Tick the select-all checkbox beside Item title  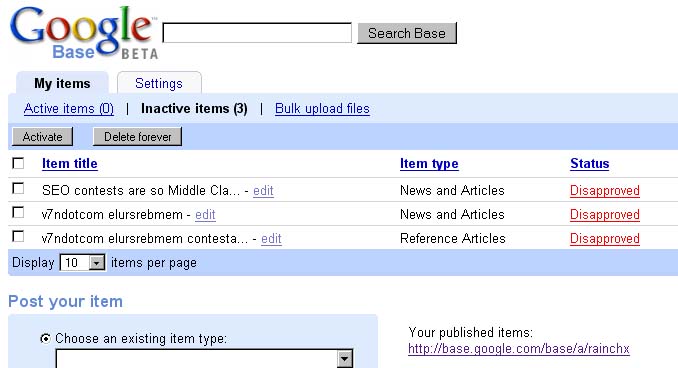[18, 163]
